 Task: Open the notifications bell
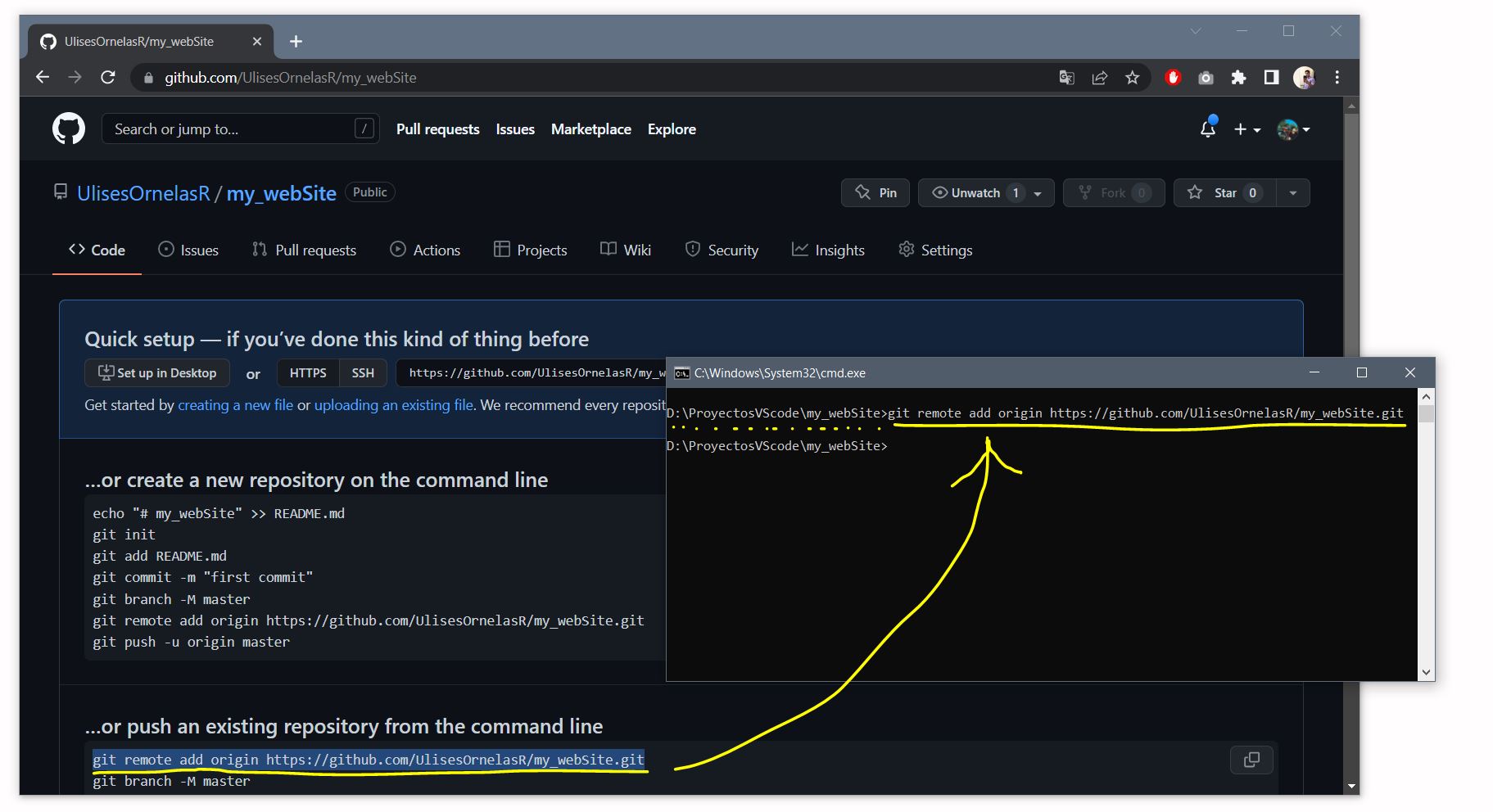(x=1208, y=129)
